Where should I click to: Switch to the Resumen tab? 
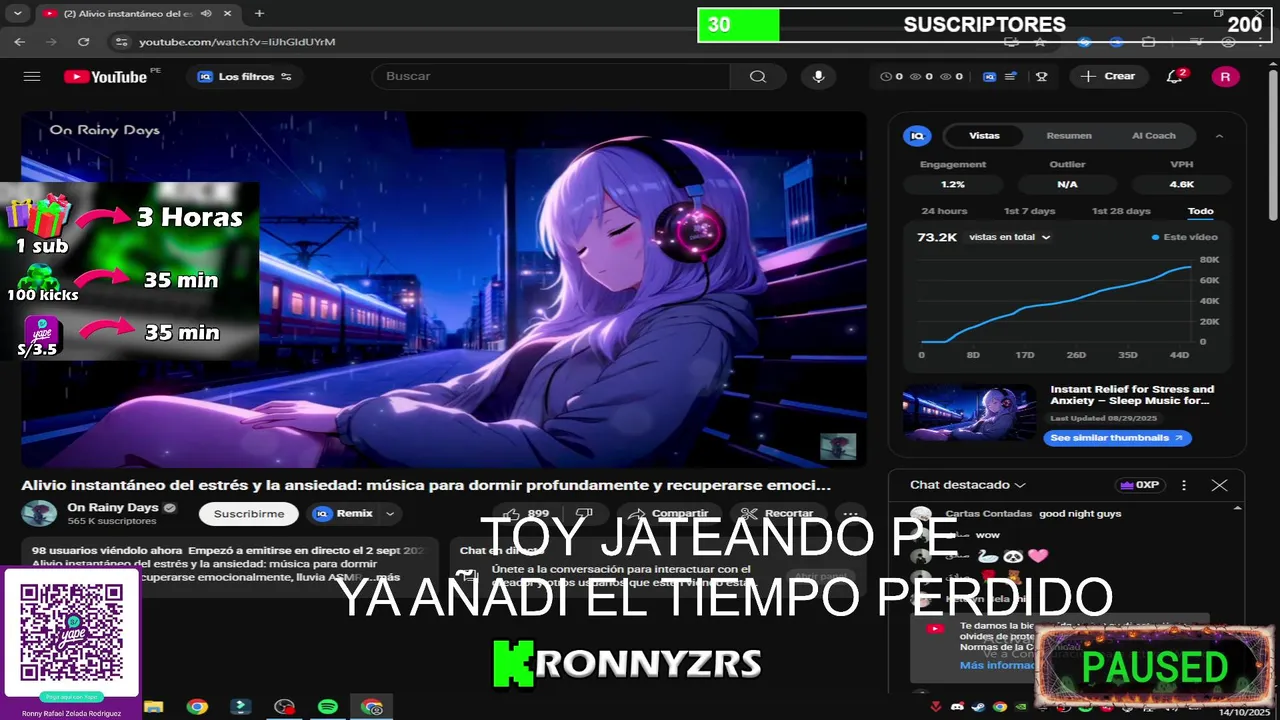[x=1069, y=136]
